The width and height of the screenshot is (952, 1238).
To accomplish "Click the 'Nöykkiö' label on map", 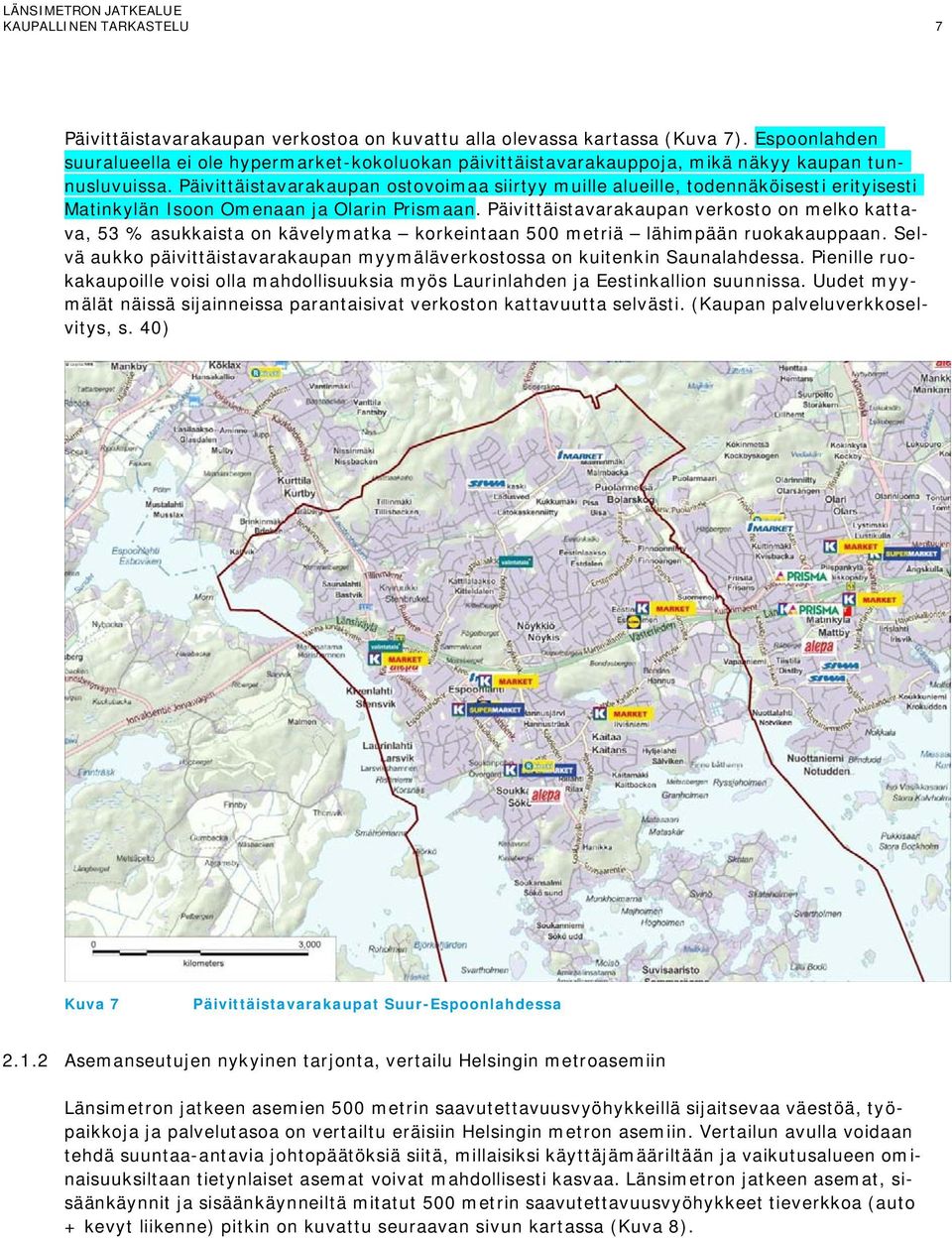I will 535,626.
